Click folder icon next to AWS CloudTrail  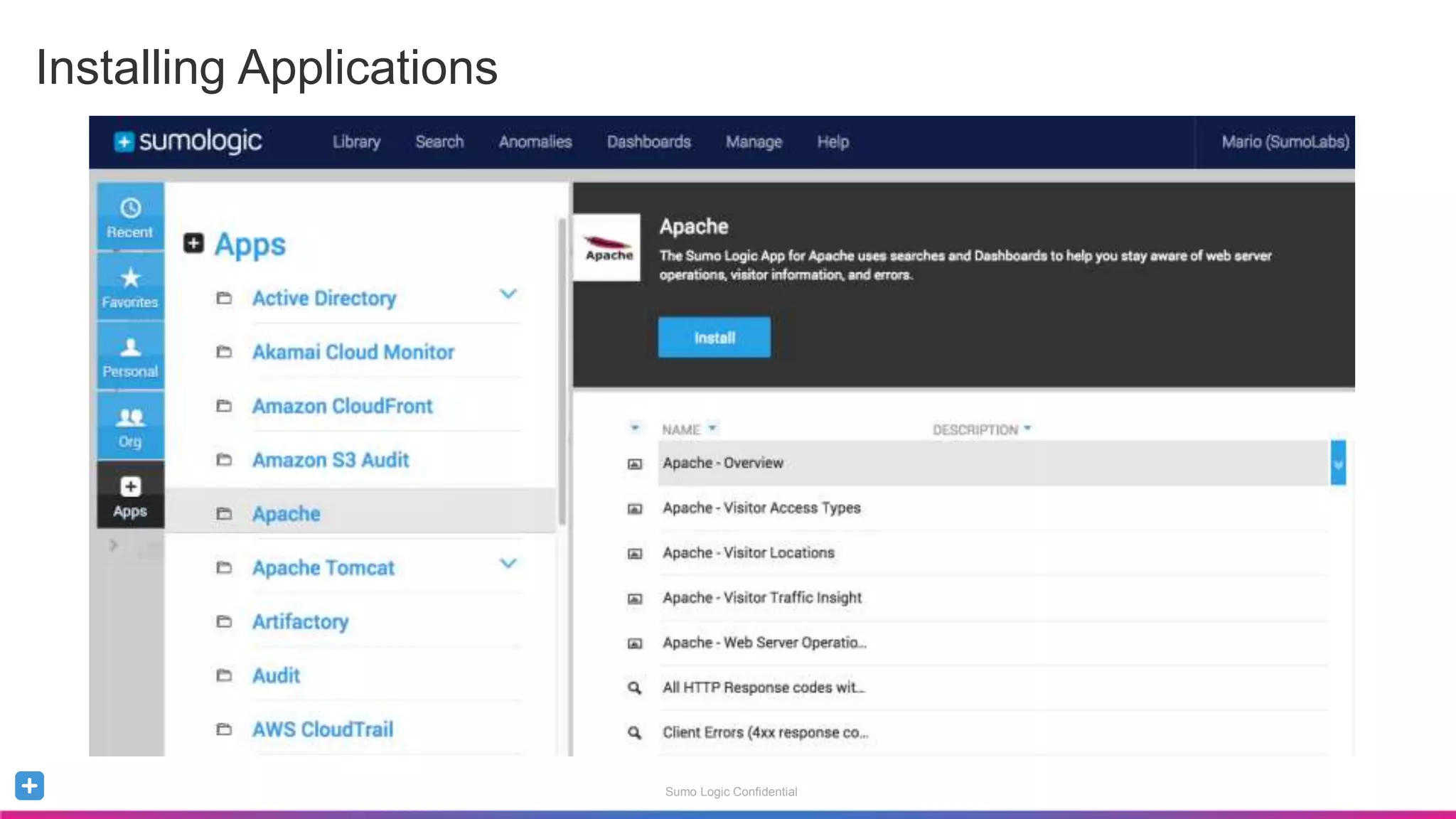click(224, 729)
